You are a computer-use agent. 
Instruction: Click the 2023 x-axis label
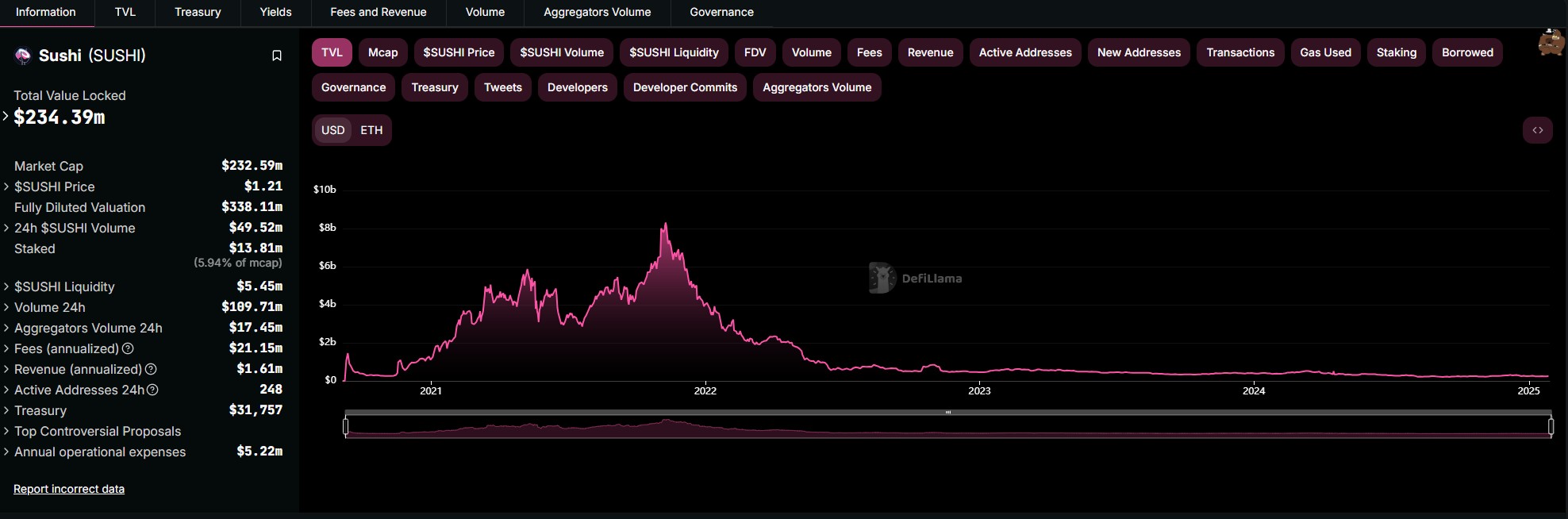979,390
